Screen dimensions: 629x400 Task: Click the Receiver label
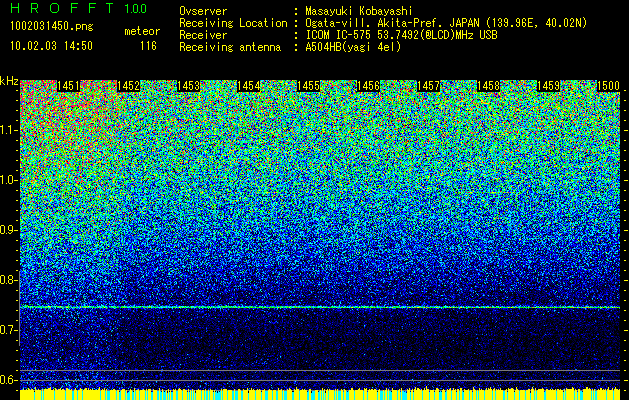point(203,35)
